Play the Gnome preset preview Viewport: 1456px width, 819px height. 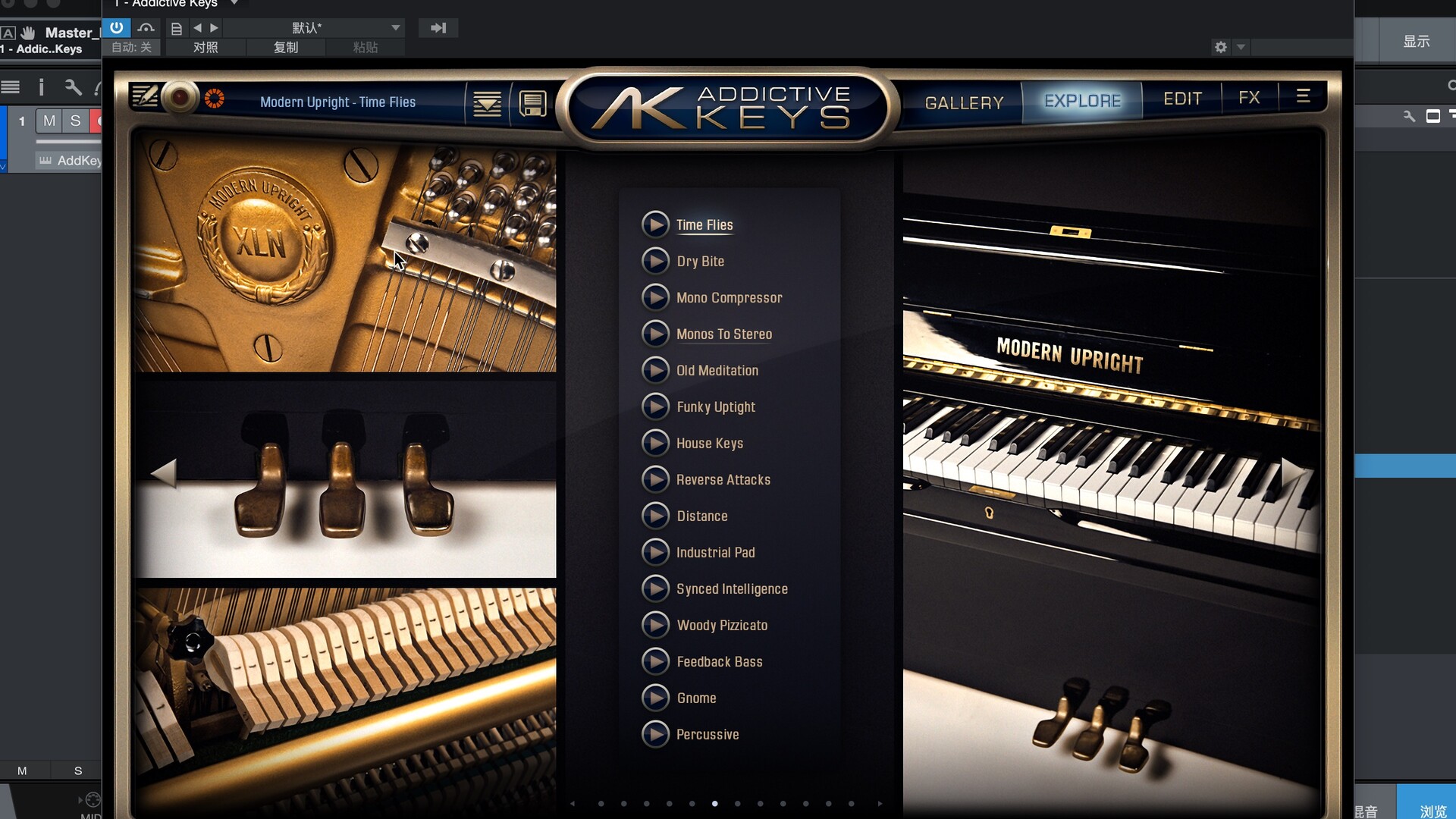pyautogui.click(x=655, y=698)
